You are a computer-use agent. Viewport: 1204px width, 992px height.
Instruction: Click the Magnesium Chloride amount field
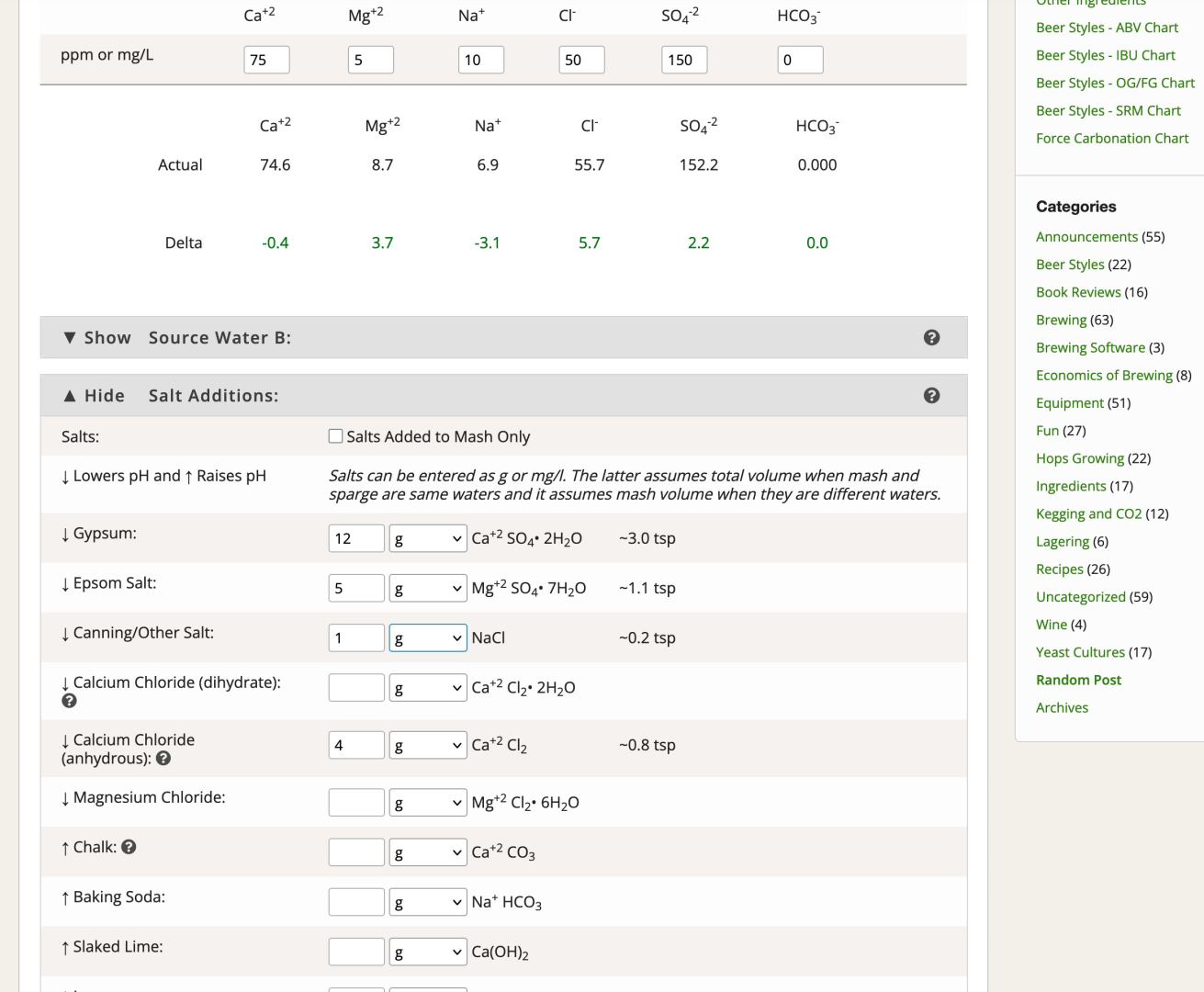tap(355, 803)
